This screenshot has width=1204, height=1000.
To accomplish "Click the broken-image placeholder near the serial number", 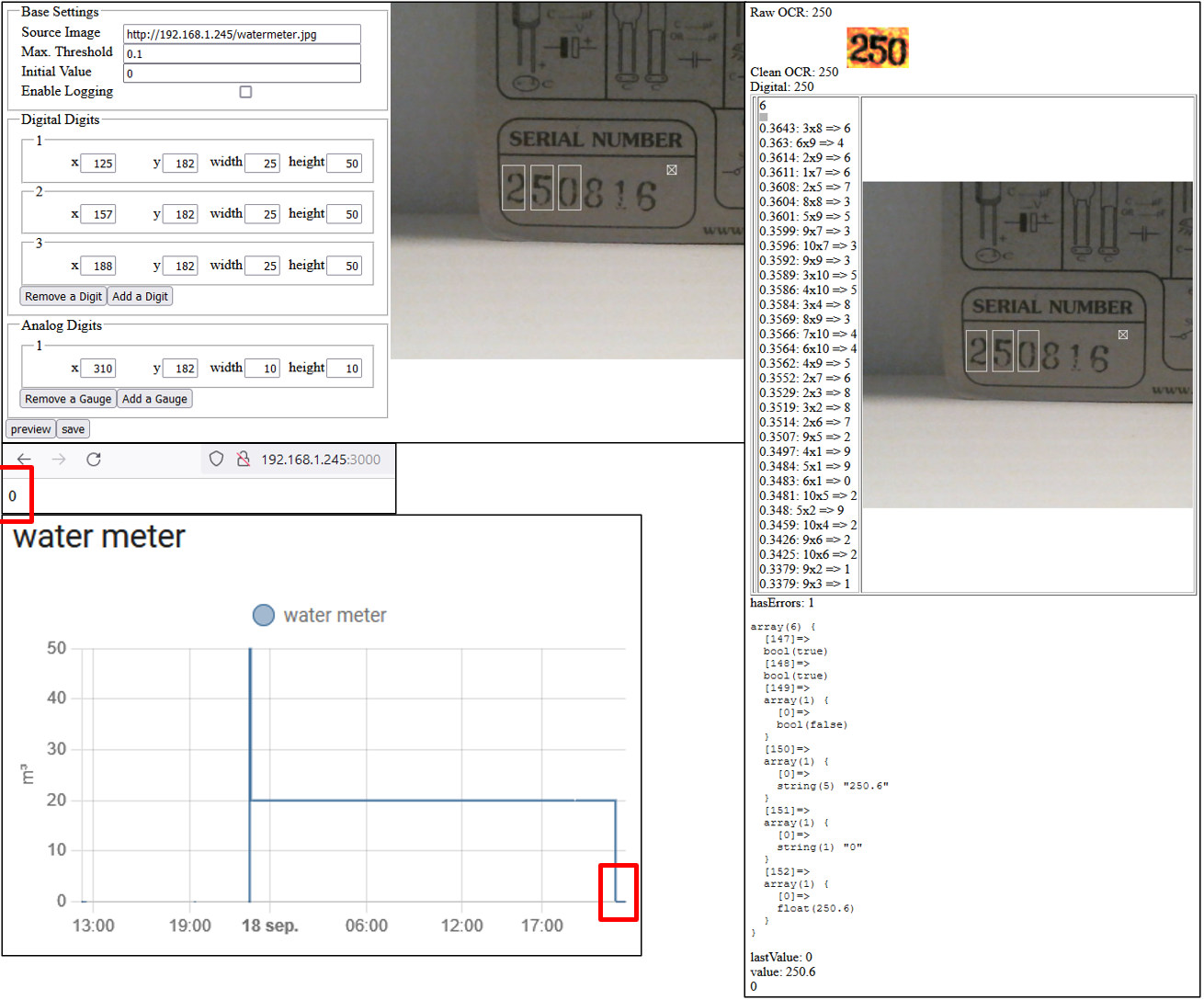I will [672, 169].
